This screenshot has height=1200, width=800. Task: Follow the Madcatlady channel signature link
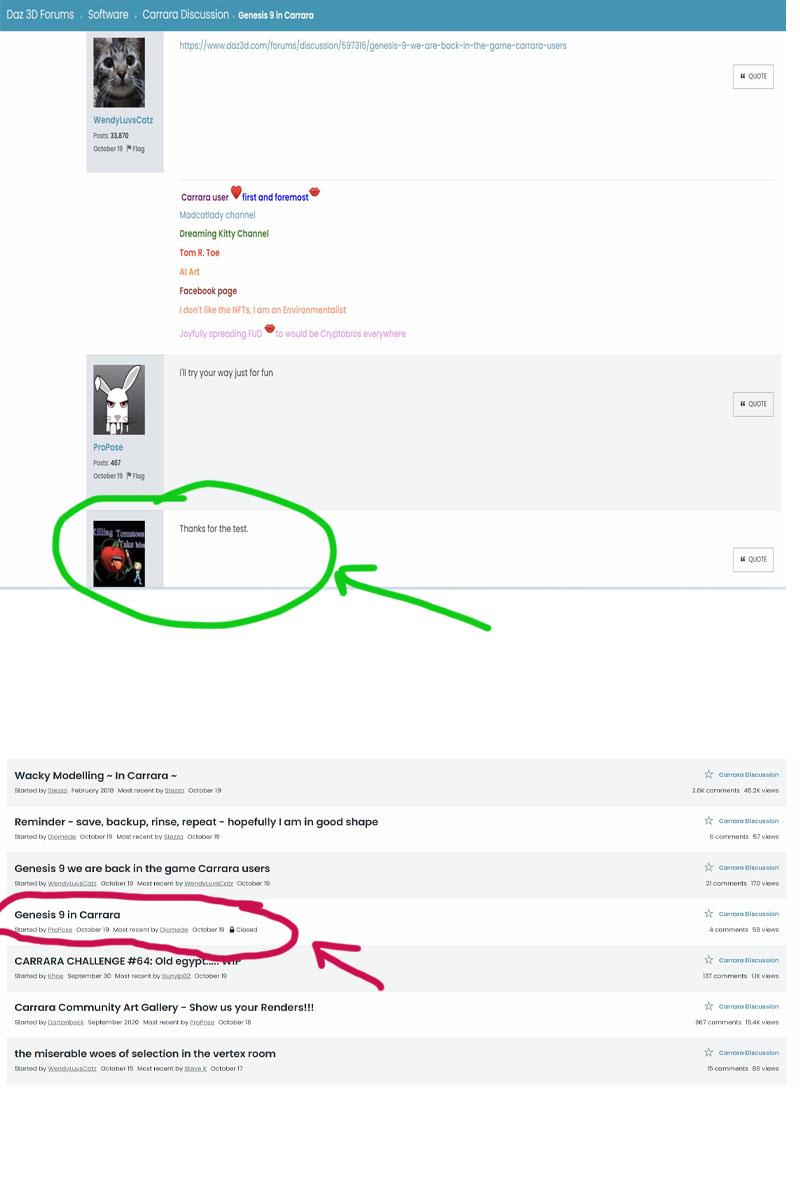click(217, 215)
